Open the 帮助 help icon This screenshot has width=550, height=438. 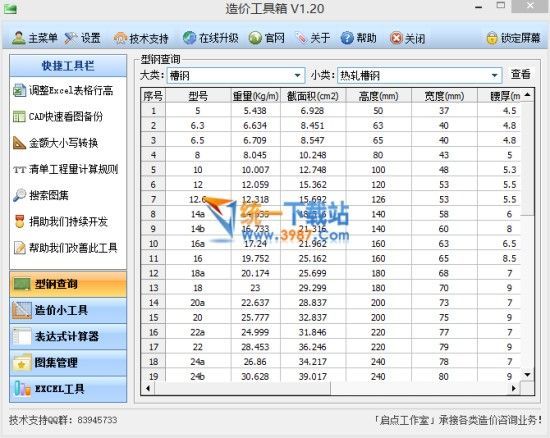pyautogui.click(x=347, y=38)
